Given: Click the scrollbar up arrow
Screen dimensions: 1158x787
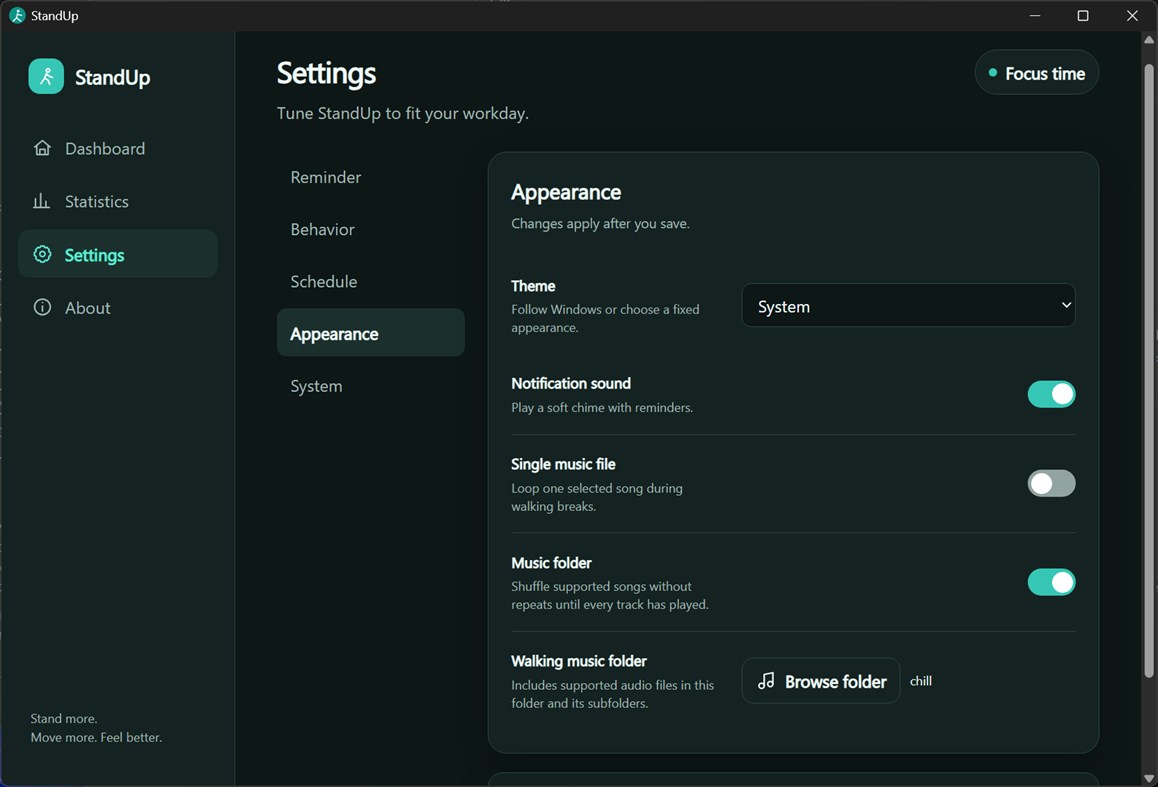Looking at the screenshot, I should (1148, 40).
